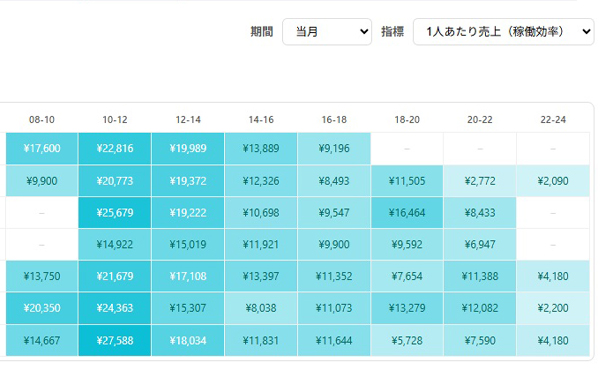Image resolution: width=600 pixels, height=375 pixels.
Task: Click the 10-12 column header
Action: pyautogui.click(x=115, y=120)
